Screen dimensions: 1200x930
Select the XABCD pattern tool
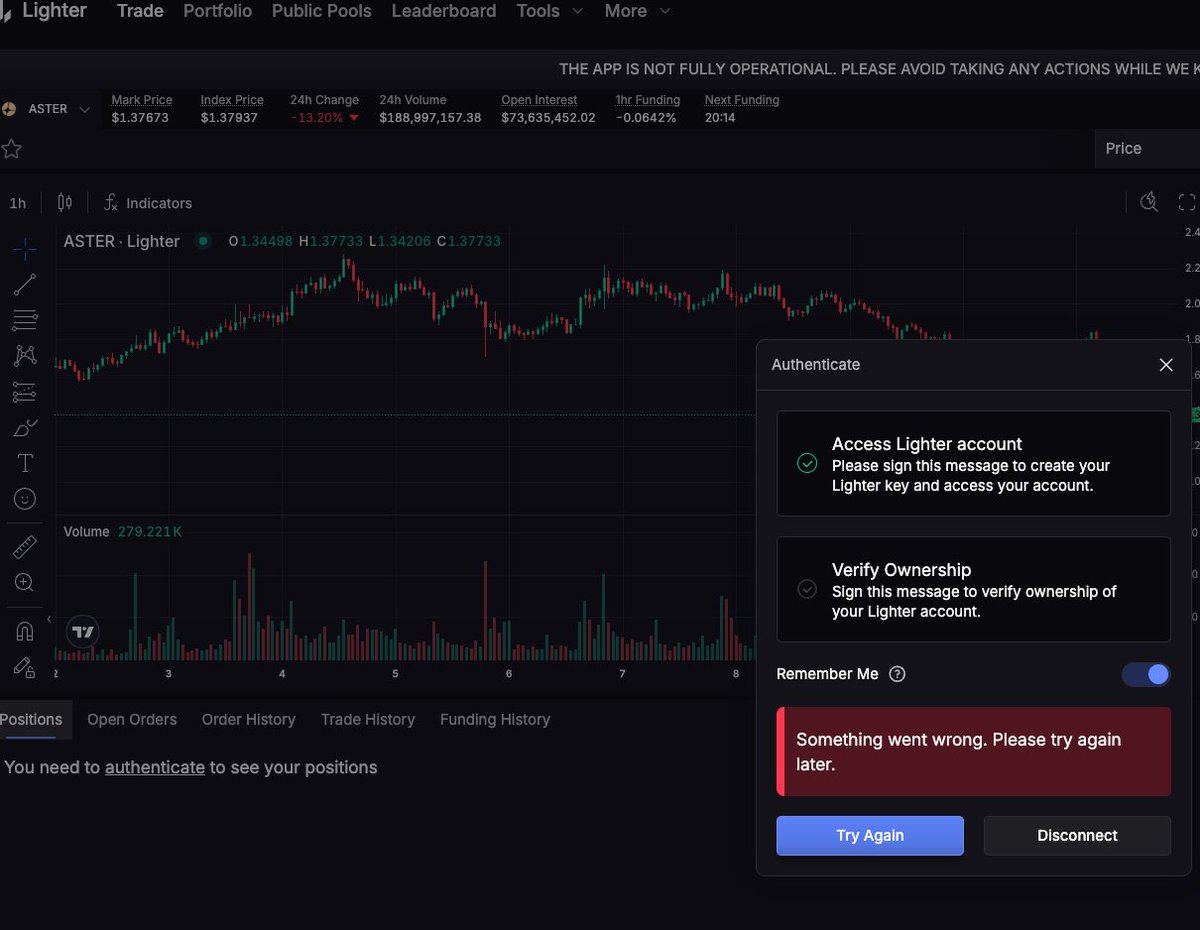tap(25, 356)
